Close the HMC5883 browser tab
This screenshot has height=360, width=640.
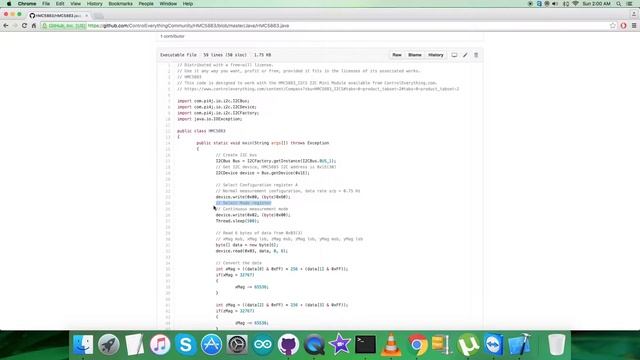(87, 16)
